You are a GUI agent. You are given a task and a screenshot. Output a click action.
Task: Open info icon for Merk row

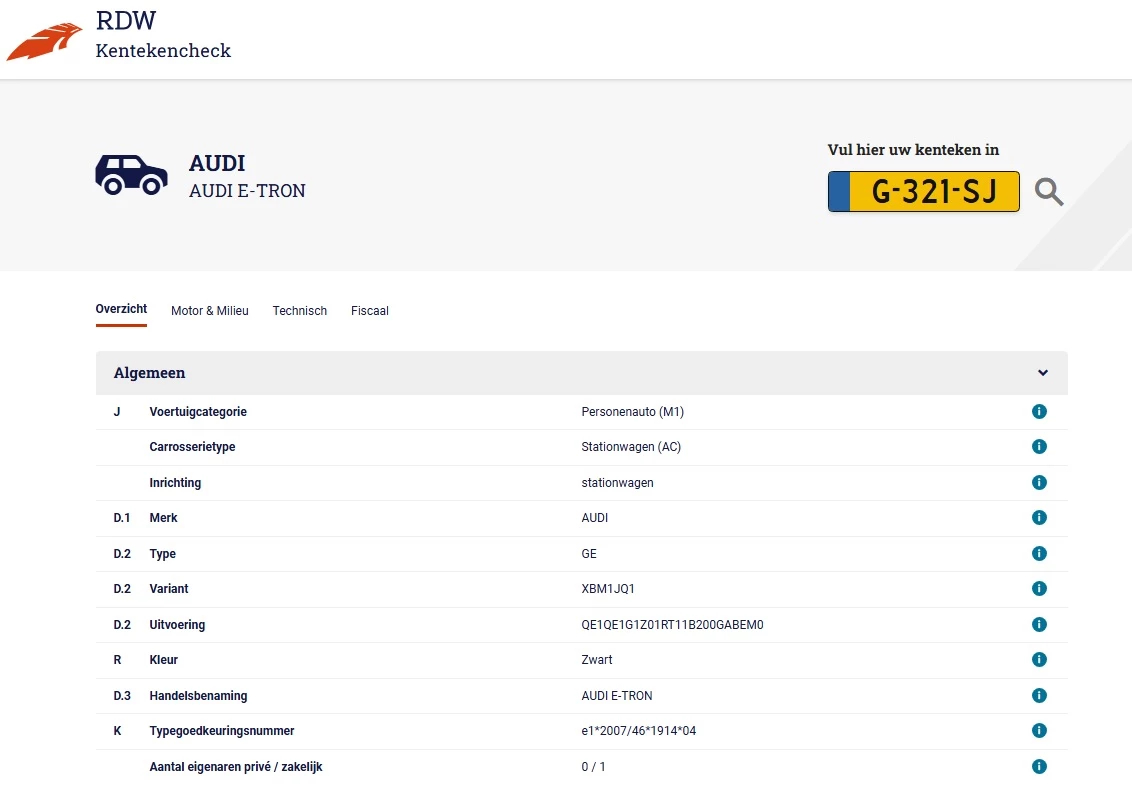coord(1039,517)
